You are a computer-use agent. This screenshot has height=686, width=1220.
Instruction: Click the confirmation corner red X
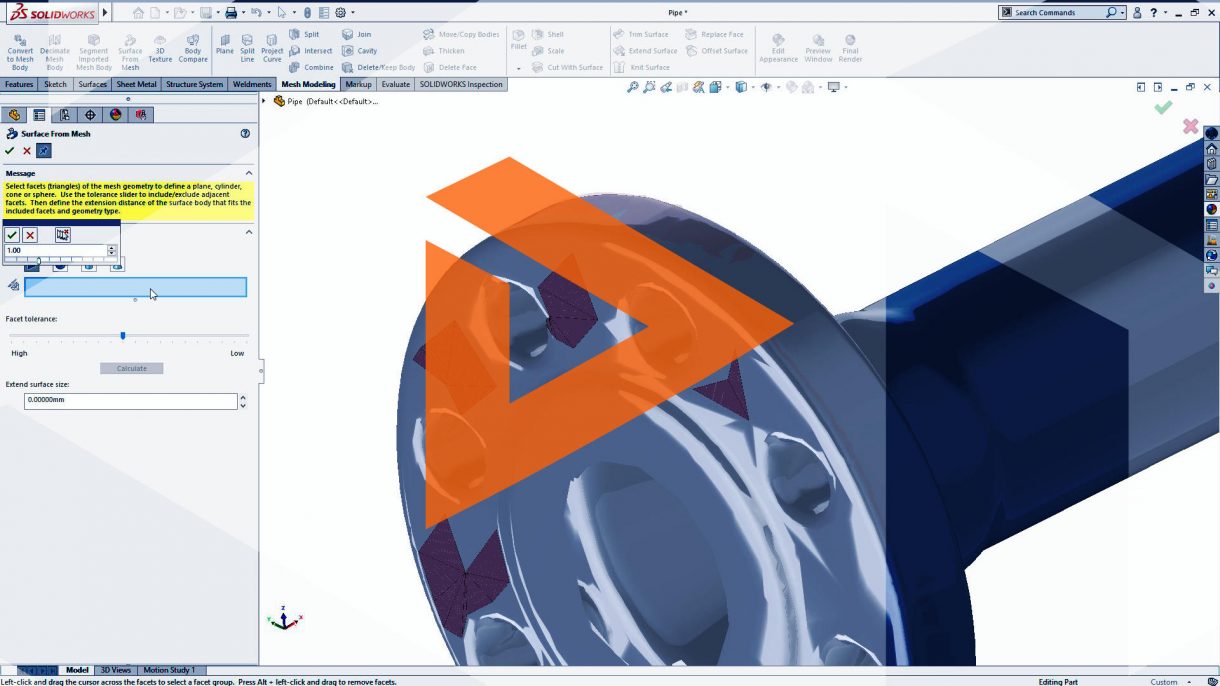pos(1190,126)
